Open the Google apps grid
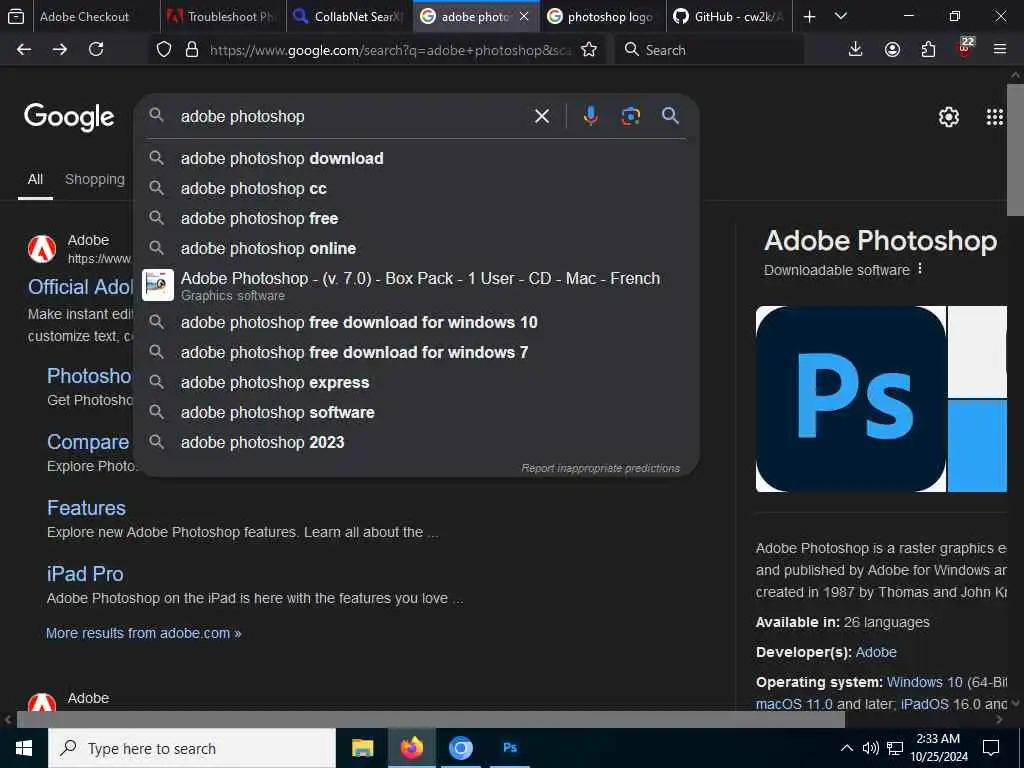Screen dimensions: 1024x768 (995, 117)
